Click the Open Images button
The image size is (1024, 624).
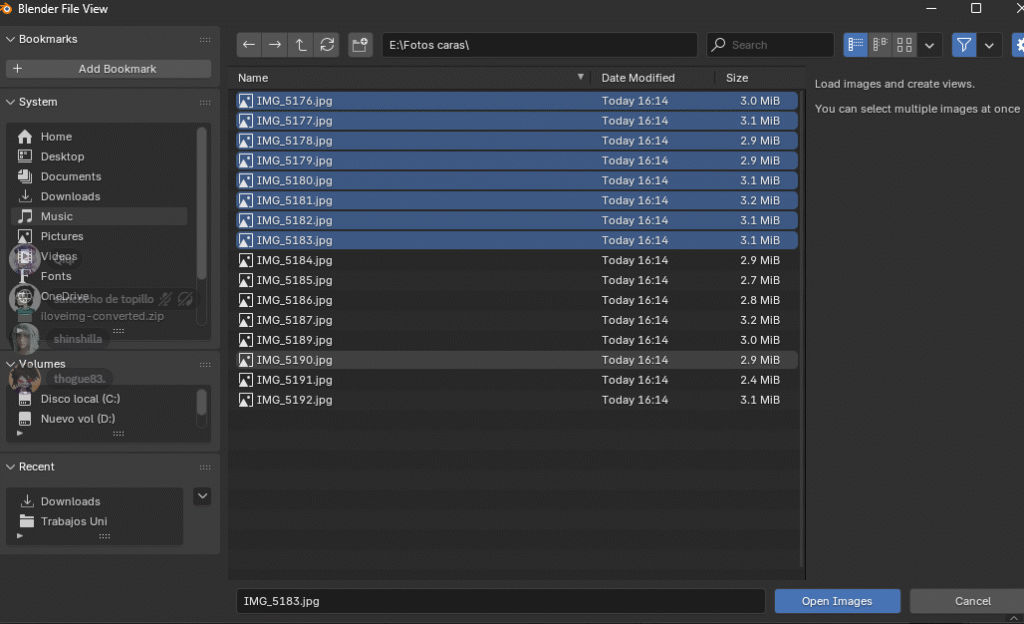tap(837, 601)
